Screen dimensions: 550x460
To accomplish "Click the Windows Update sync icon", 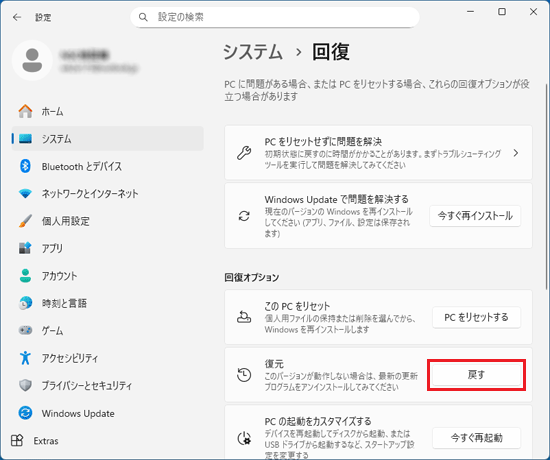I will (25, 413).
